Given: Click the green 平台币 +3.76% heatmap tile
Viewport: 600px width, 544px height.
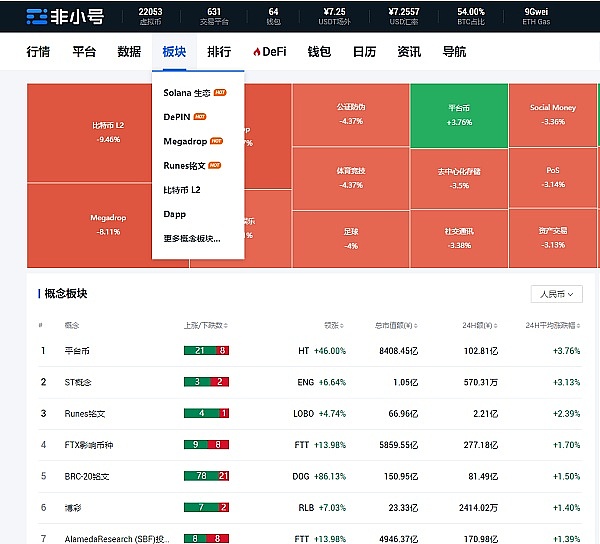Looking at the screenshot, I should (459, 116).
